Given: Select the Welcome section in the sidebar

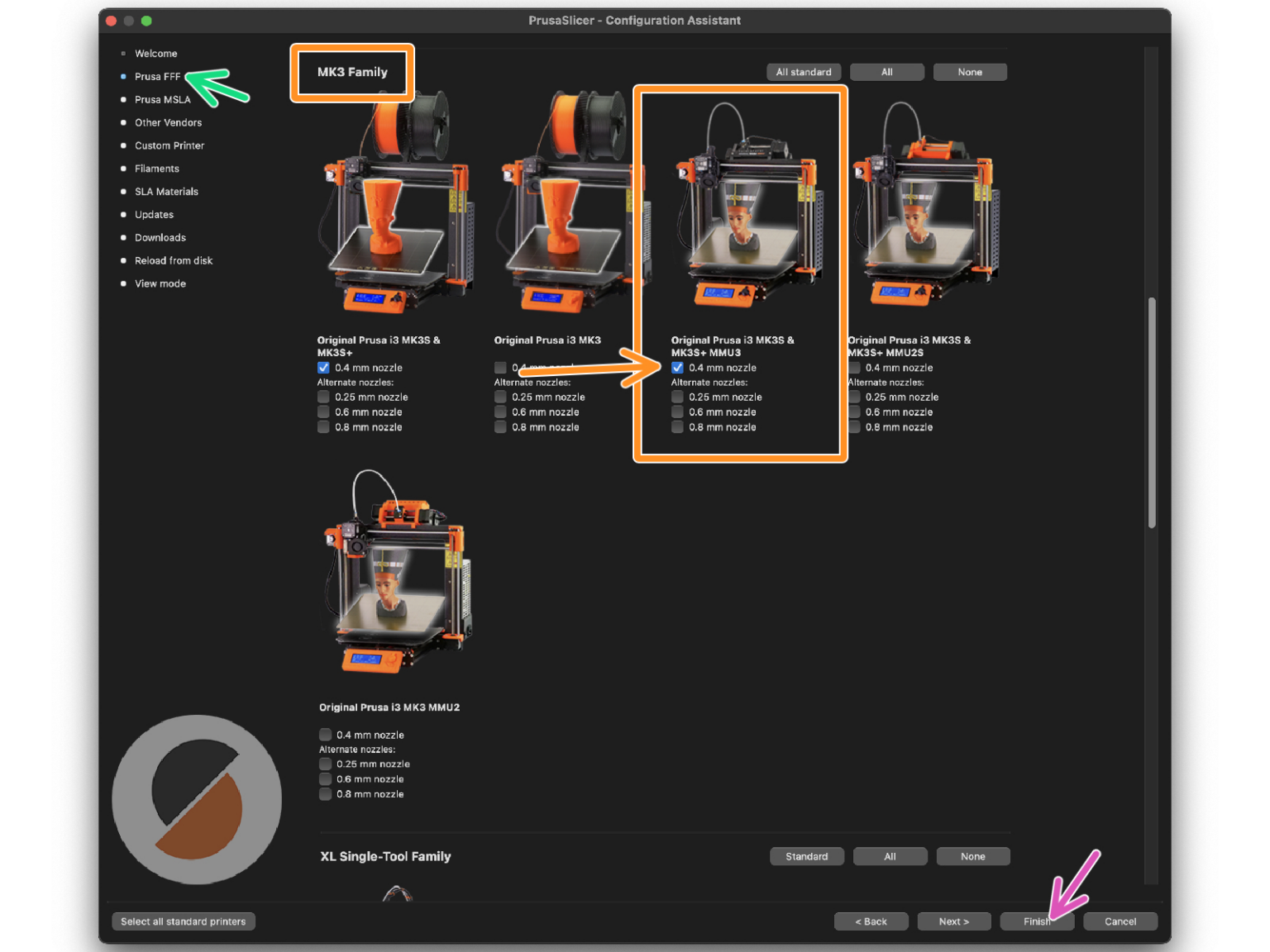Looking at the screenshot, I should [155, 53].
